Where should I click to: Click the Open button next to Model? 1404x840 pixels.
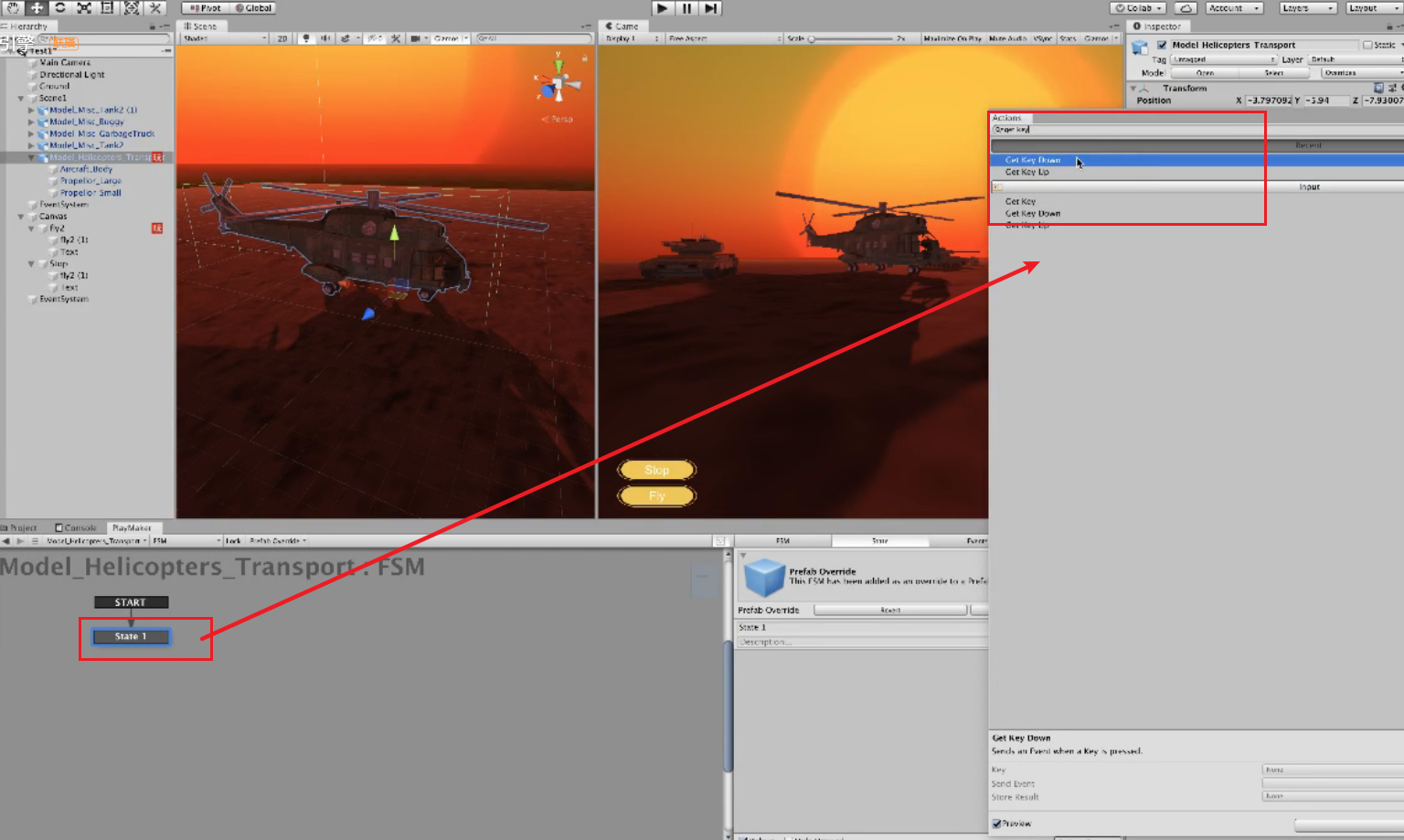point(1205,72)
